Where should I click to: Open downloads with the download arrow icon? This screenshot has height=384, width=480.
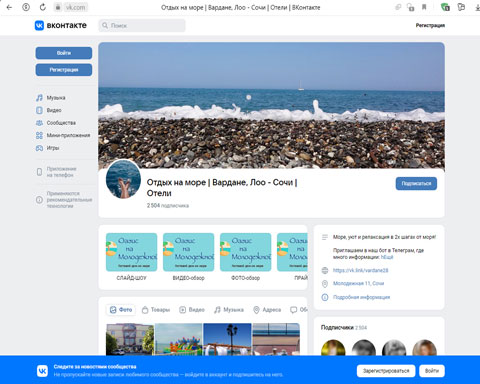click(477, 7)
